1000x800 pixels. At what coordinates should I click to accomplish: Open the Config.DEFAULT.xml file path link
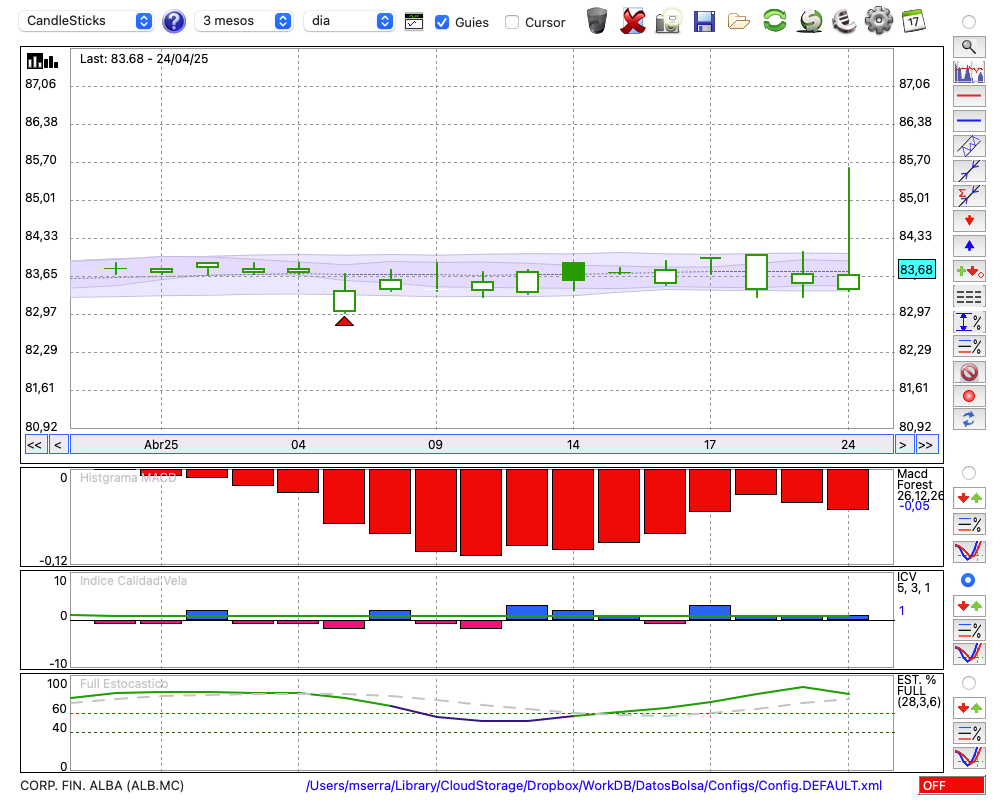pos(594,785)
